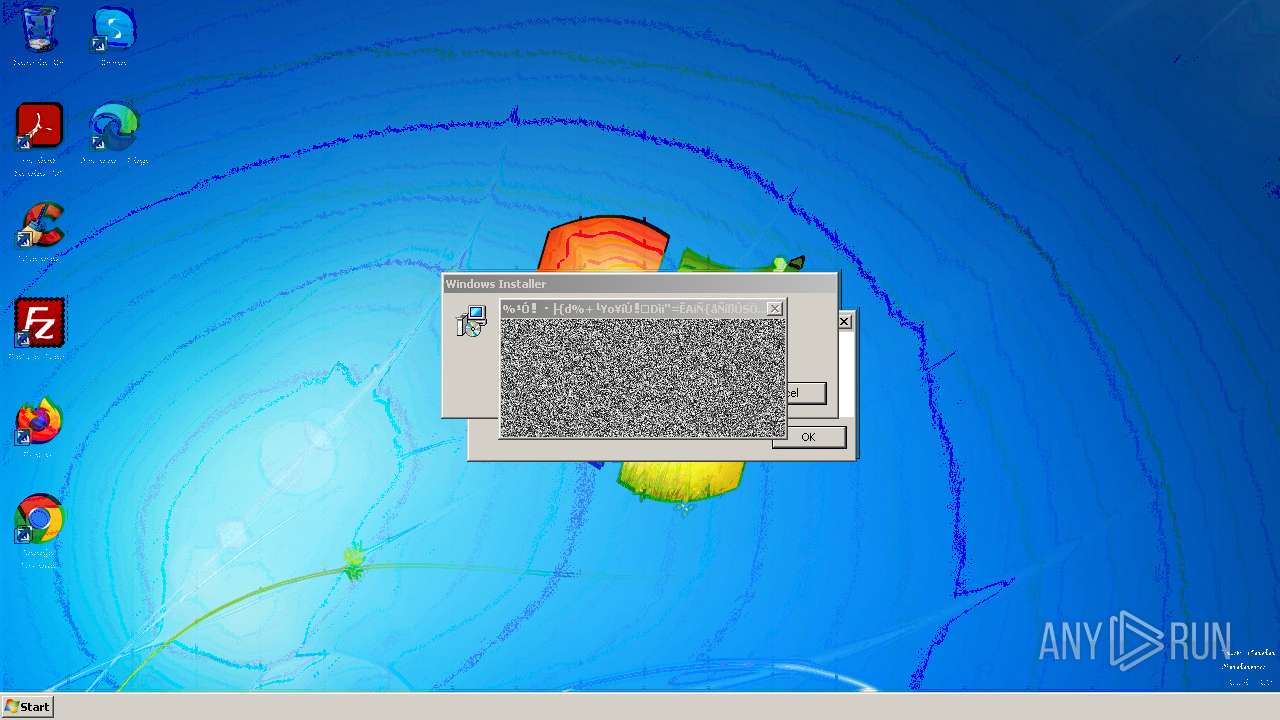Open Adobe Acrobat Reader desktop shortcut
Viewport: 1280px width, 720px height.
pos(39,139)
